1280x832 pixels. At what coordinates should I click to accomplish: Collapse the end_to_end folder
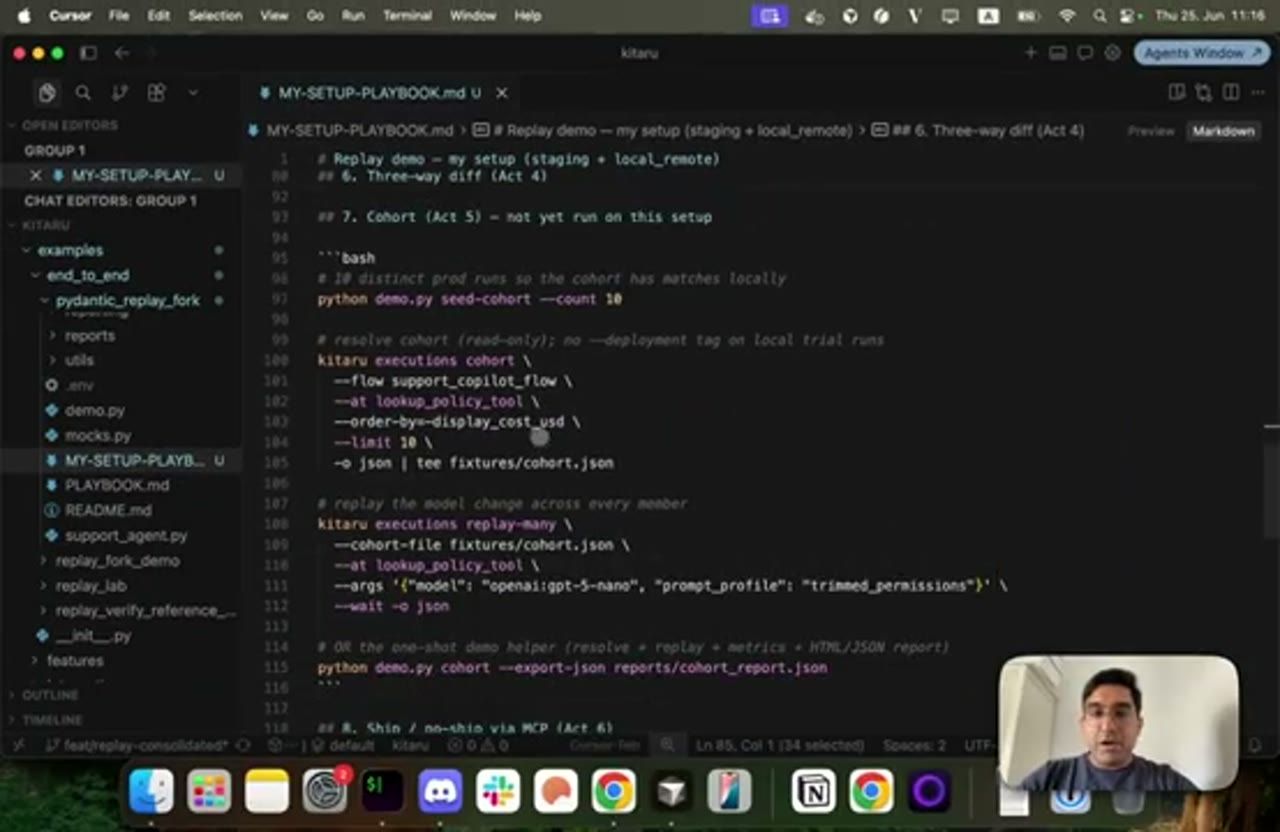87,275
